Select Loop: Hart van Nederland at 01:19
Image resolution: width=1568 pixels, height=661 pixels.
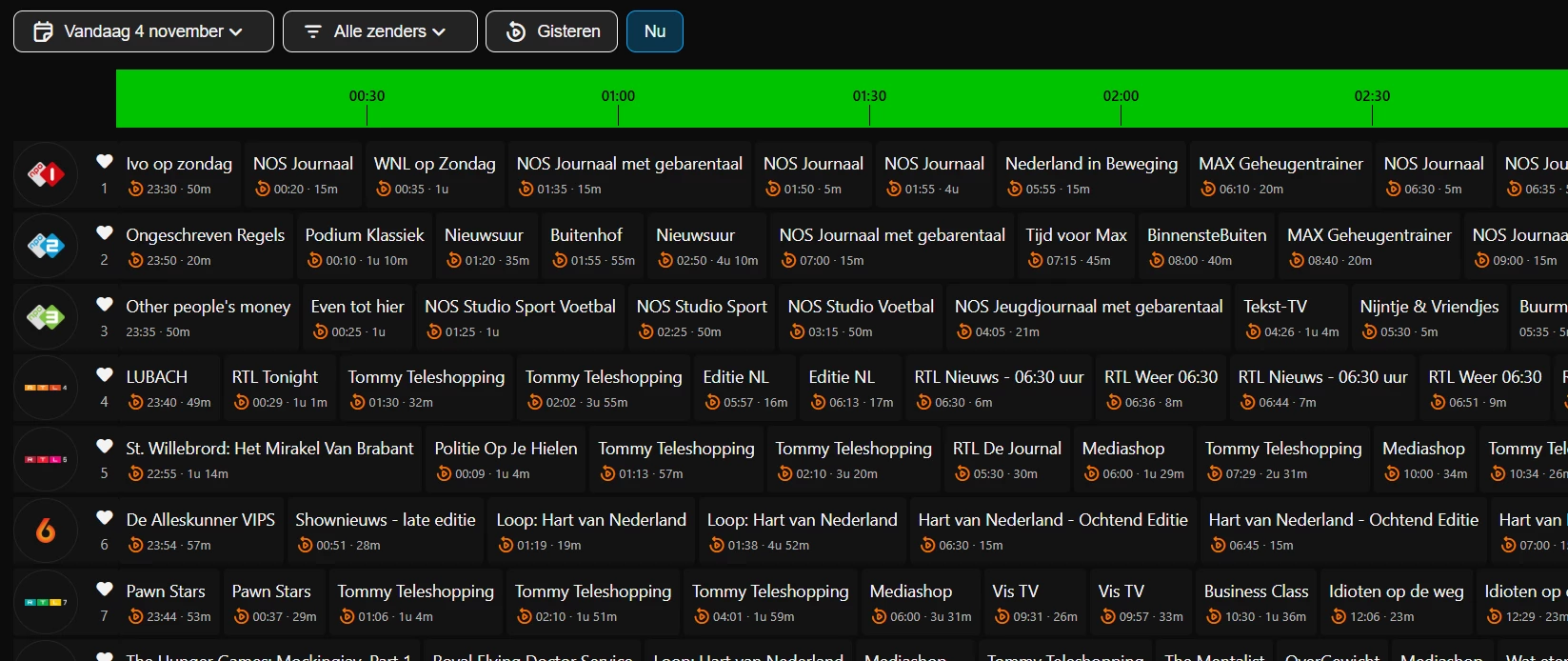[591, 531]
